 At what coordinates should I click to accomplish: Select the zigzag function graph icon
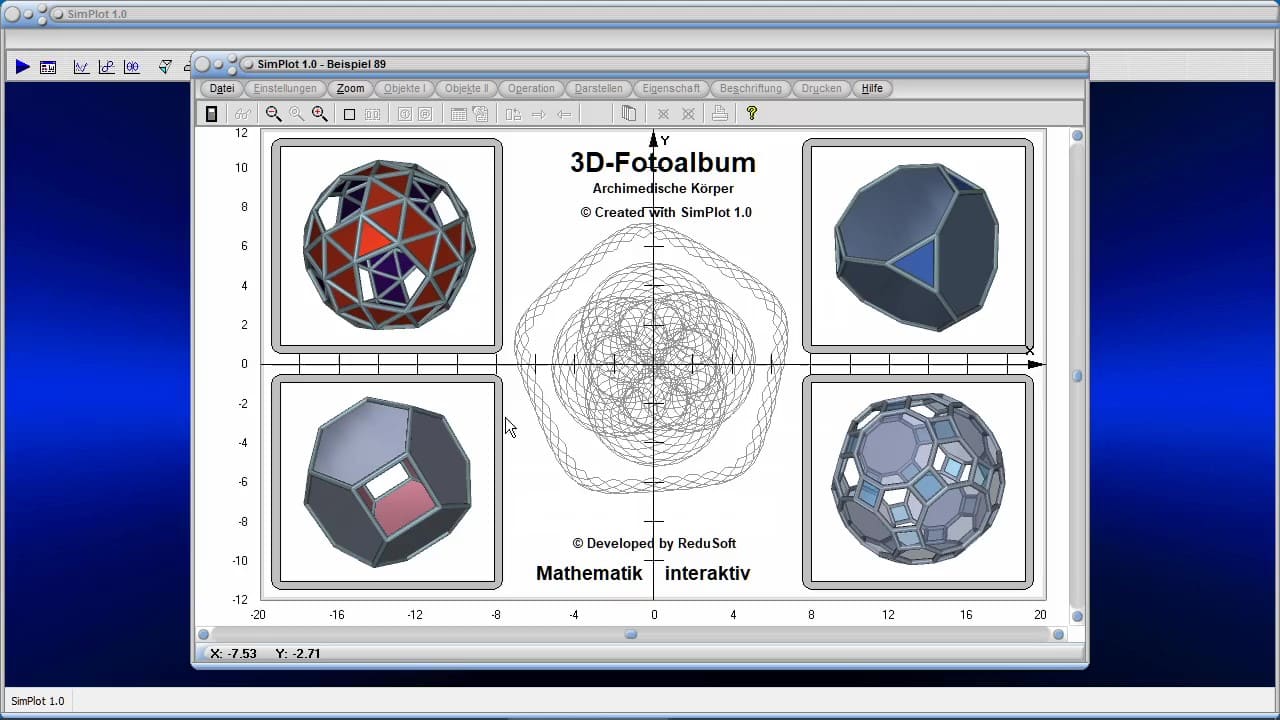[x=81, y=67]
